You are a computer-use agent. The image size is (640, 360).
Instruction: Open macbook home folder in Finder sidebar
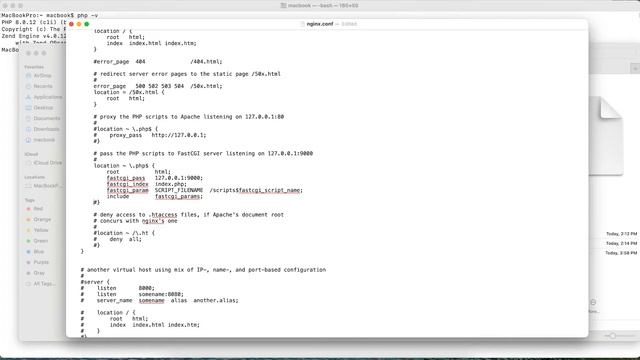click(40, 140)
